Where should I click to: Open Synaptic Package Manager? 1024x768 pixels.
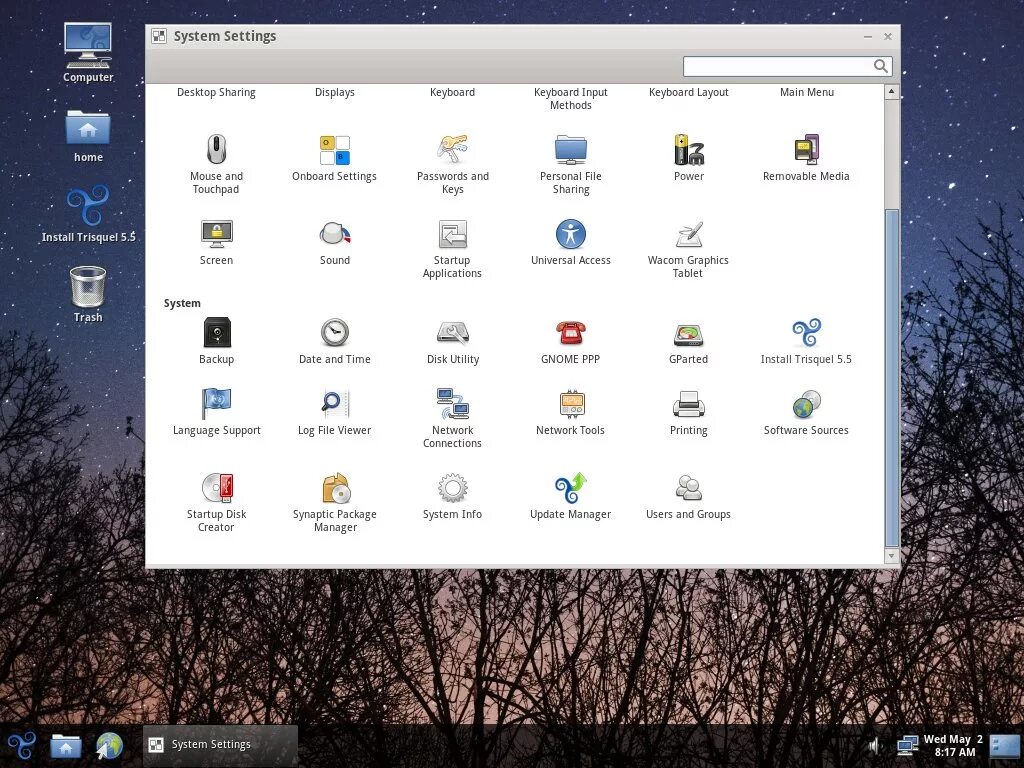point(334,502)
